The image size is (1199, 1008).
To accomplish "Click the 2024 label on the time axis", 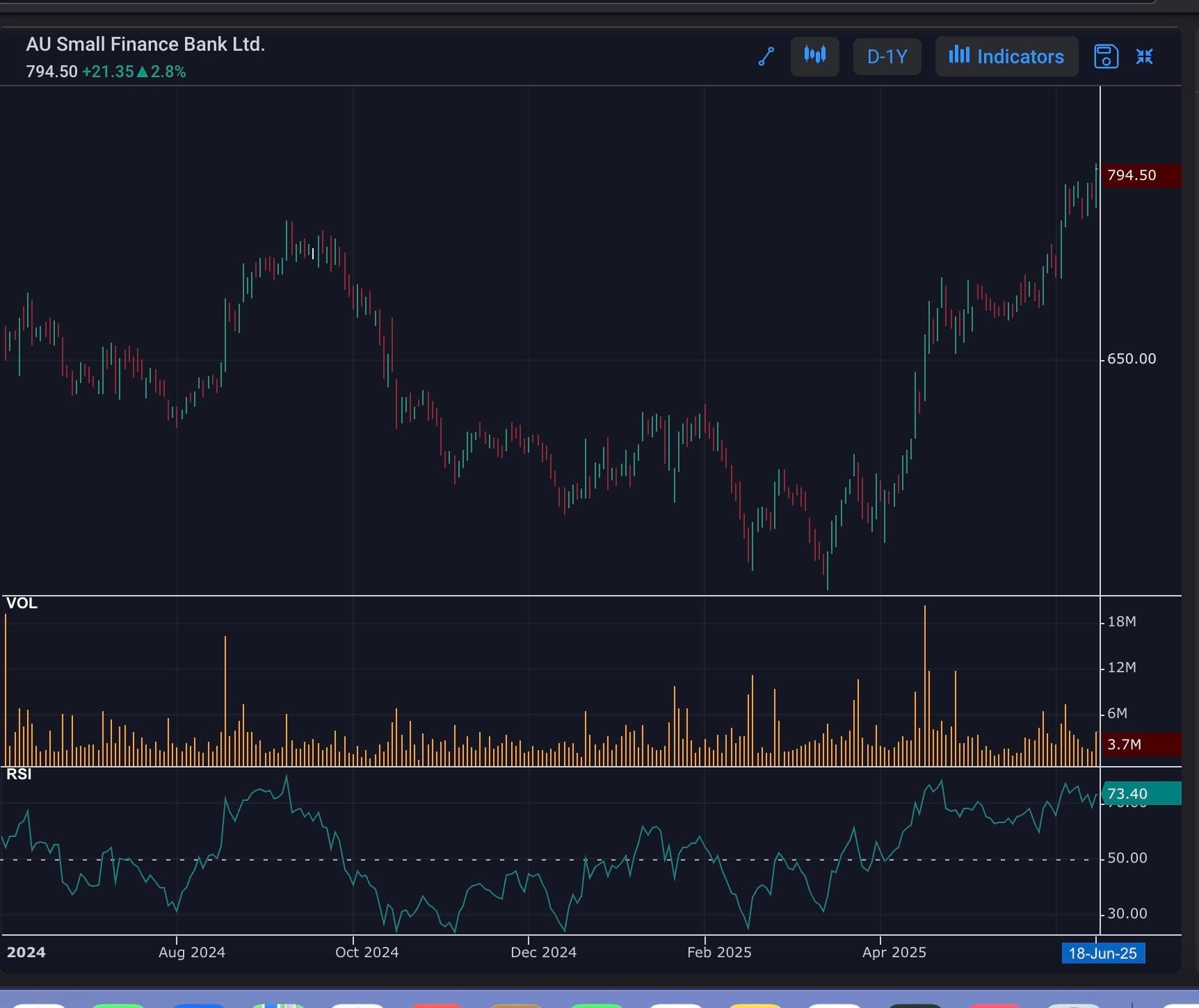I will click(26, 952).
